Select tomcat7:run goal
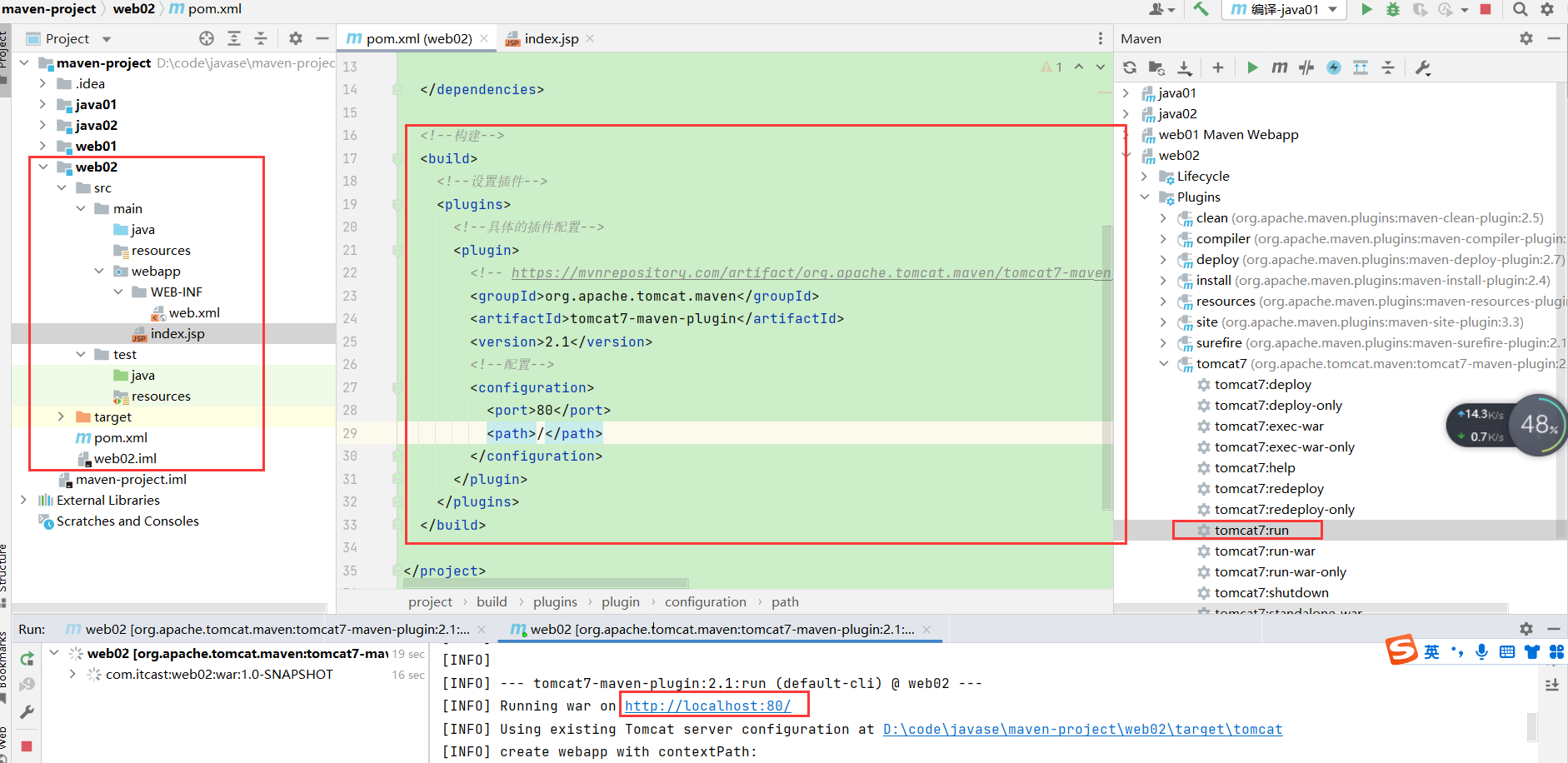The height and width of the screenshot is (763, 1568). 1251,530
